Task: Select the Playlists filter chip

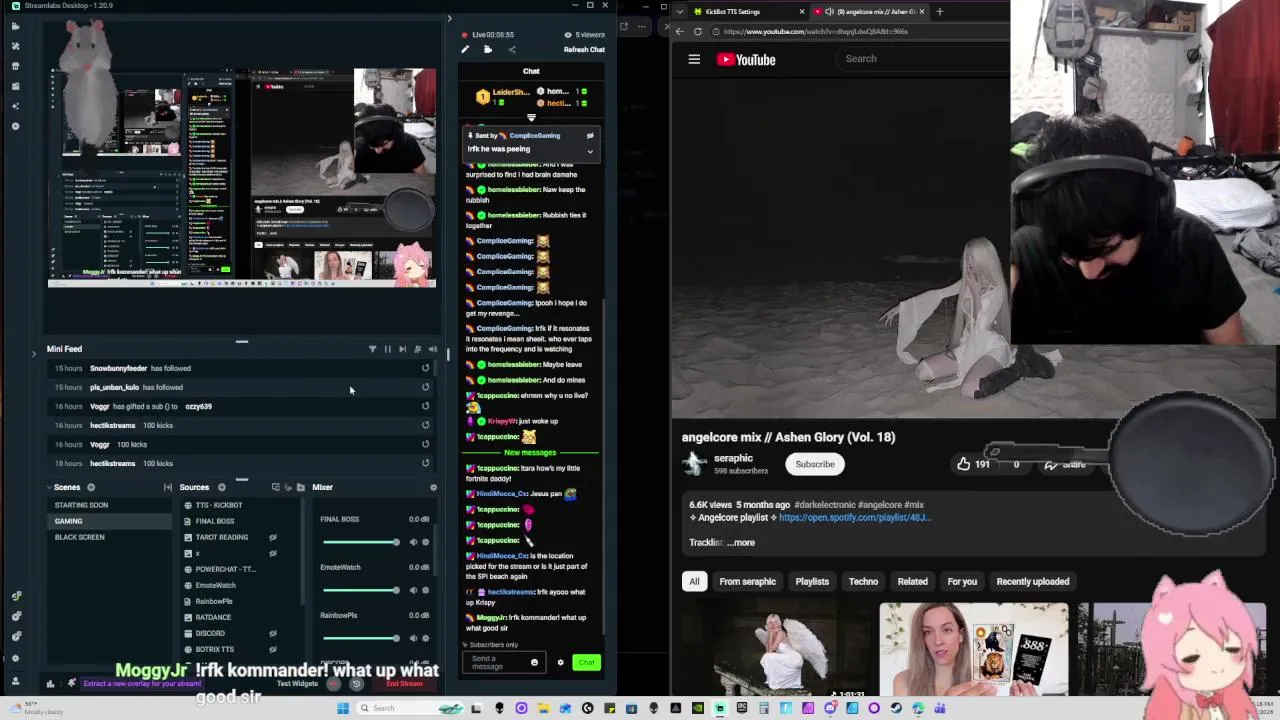Action: pyautogui.click(x=812, y=581)
